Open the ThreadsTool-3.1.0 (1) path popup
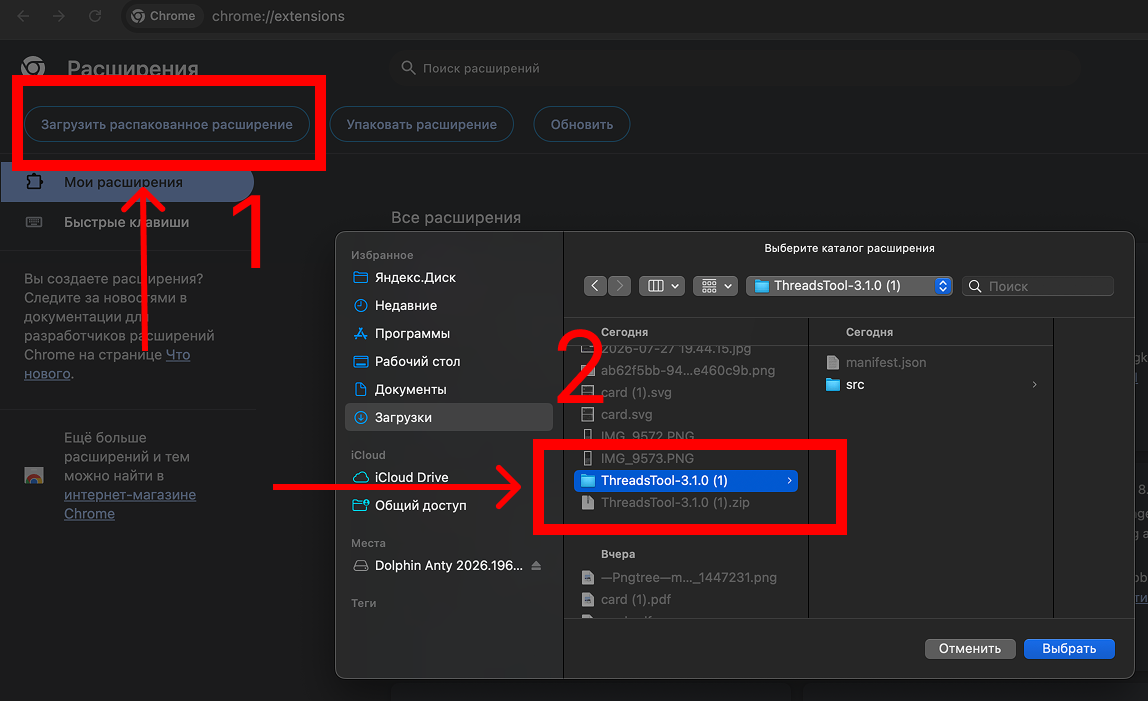1148x701 pixels. point(849,286)
